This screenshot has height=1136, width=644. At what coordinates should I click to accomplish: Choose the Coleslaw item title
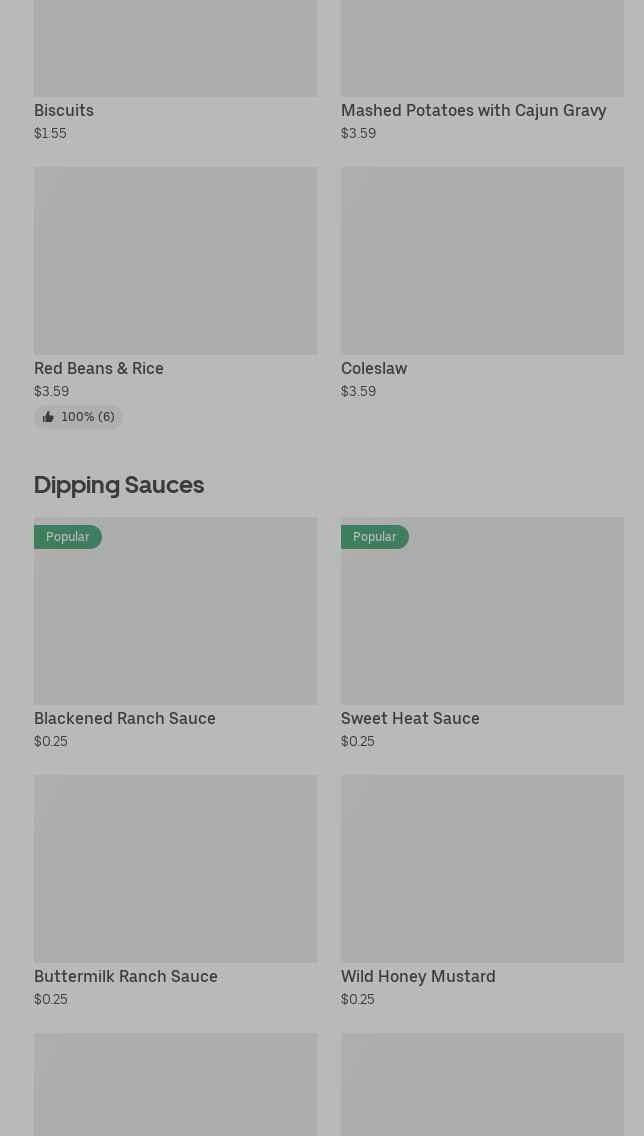pos(374,368)
